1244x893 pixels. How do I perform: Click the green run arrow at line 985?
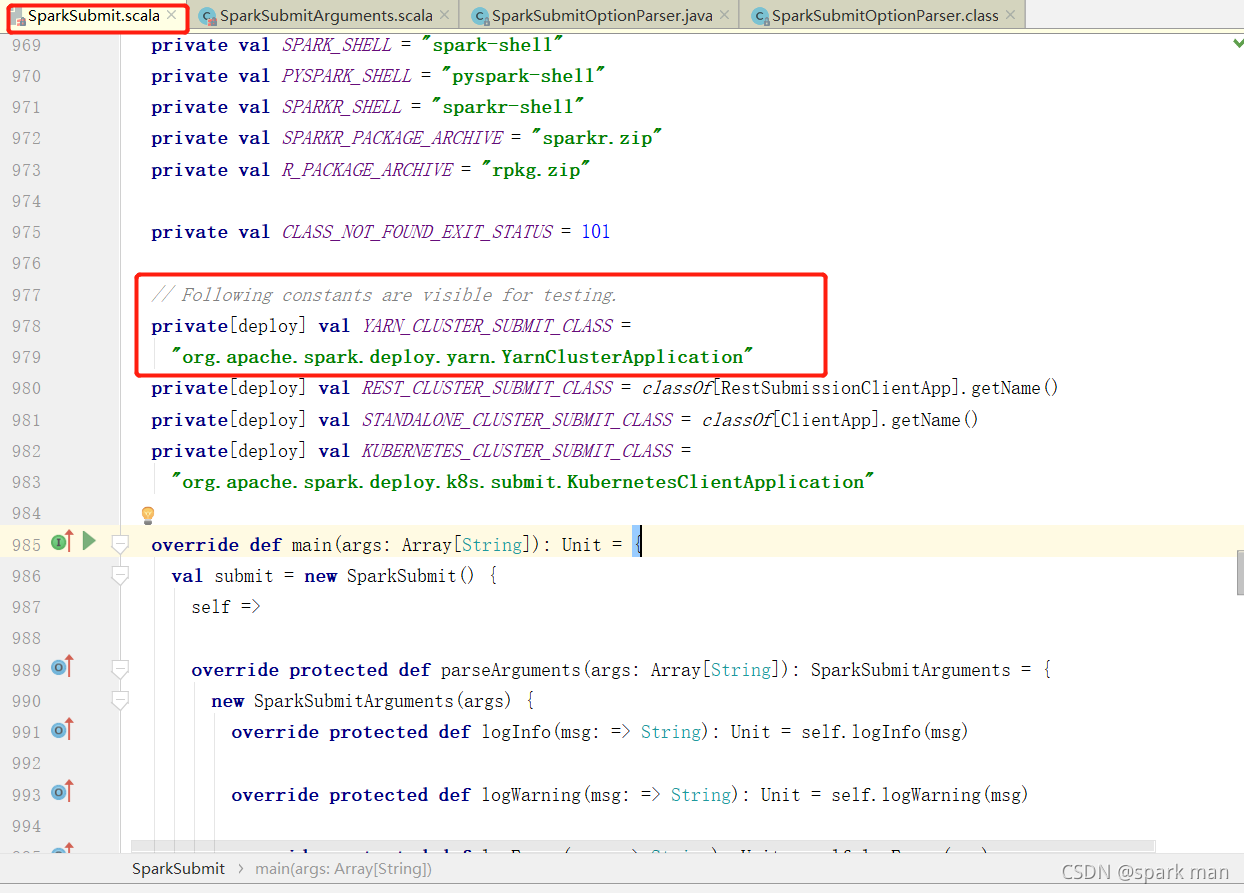click(89, 542)
